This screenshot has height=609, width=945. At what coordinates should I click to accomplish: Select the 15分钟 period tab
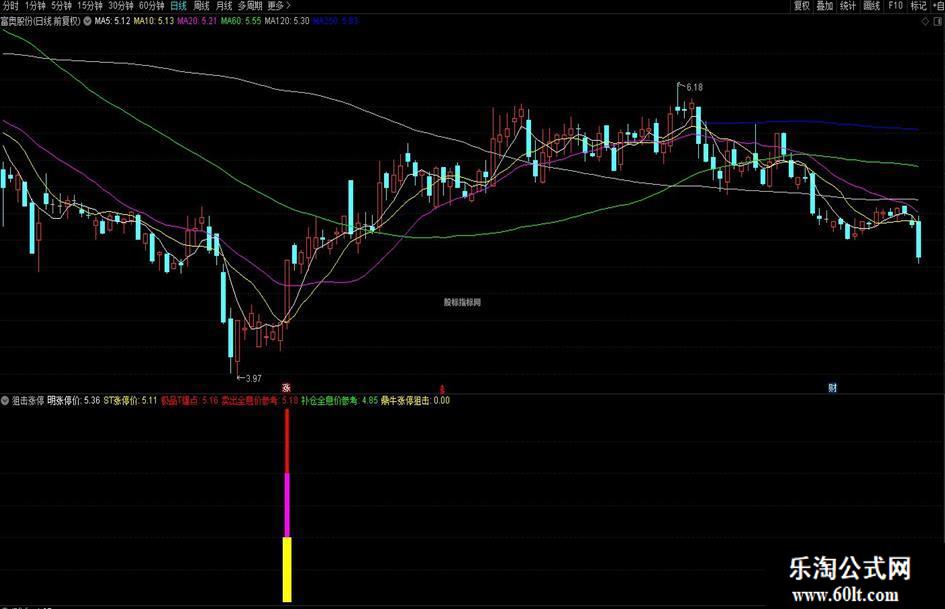90,5
